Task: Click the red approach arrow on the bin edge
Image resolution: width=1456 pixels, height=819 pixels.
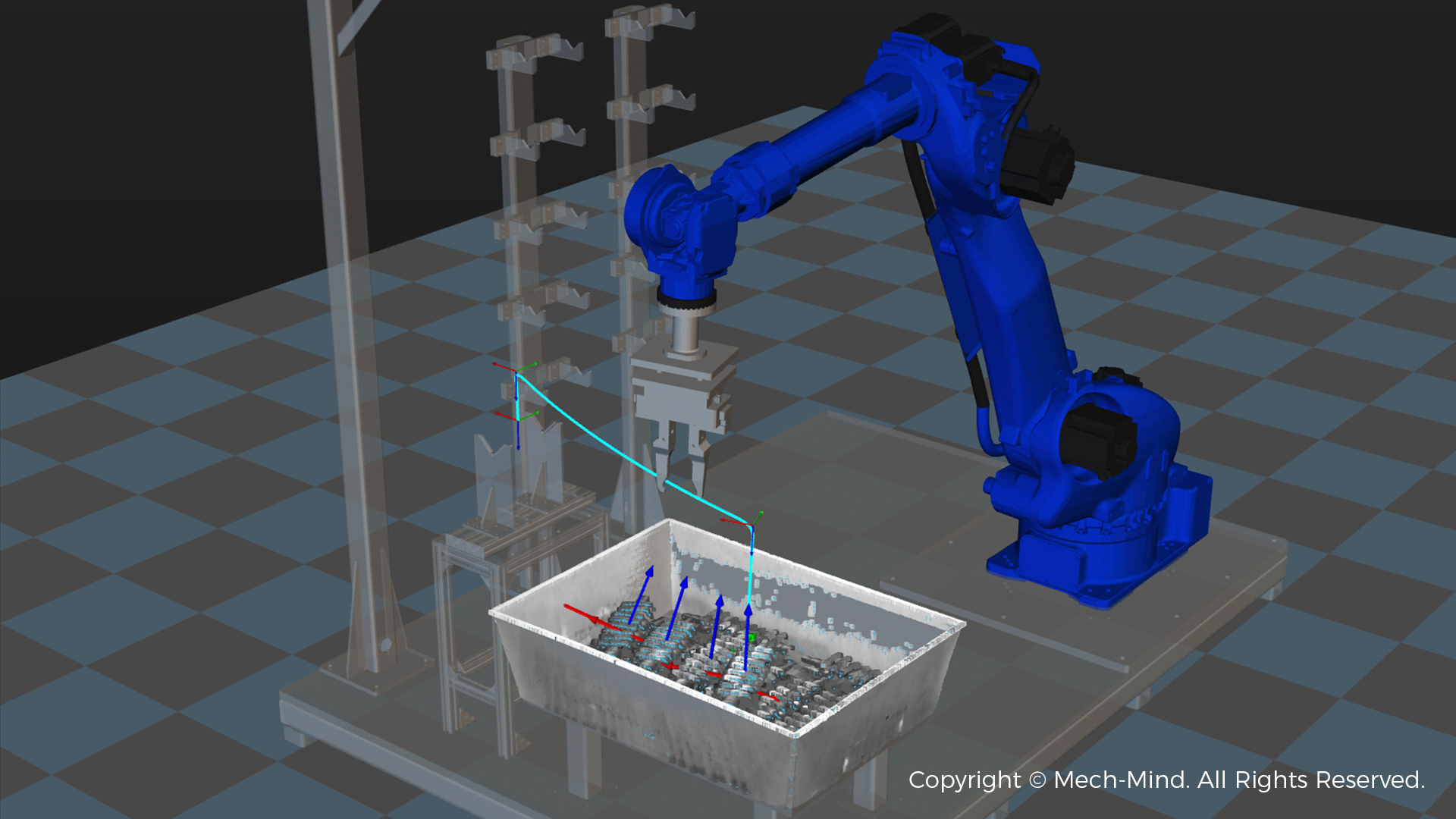Action: tap(588, 614)
